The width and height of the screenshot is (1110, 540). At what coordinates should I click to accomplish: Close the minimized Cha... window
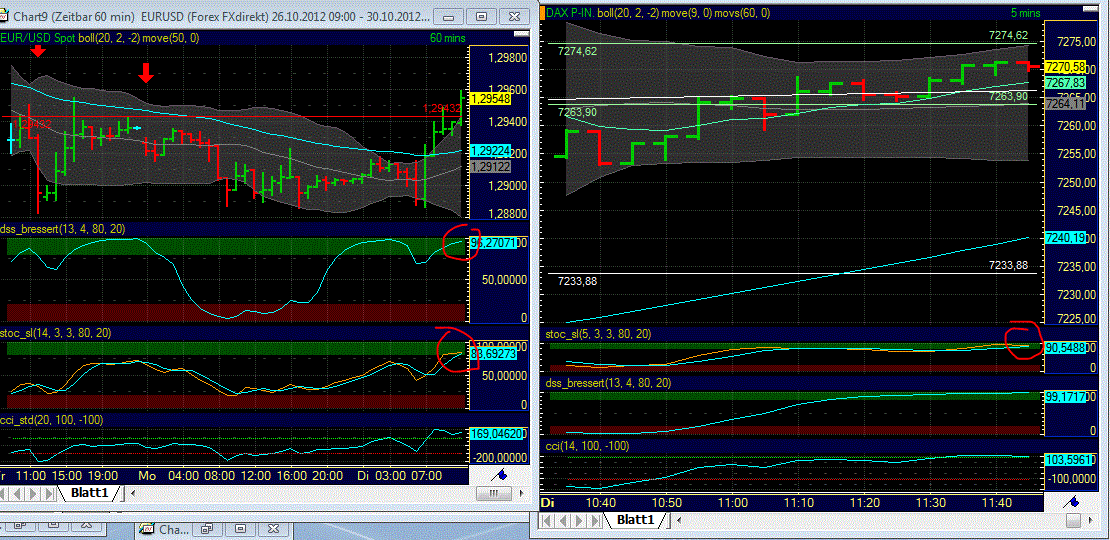[x=273, y=528]
